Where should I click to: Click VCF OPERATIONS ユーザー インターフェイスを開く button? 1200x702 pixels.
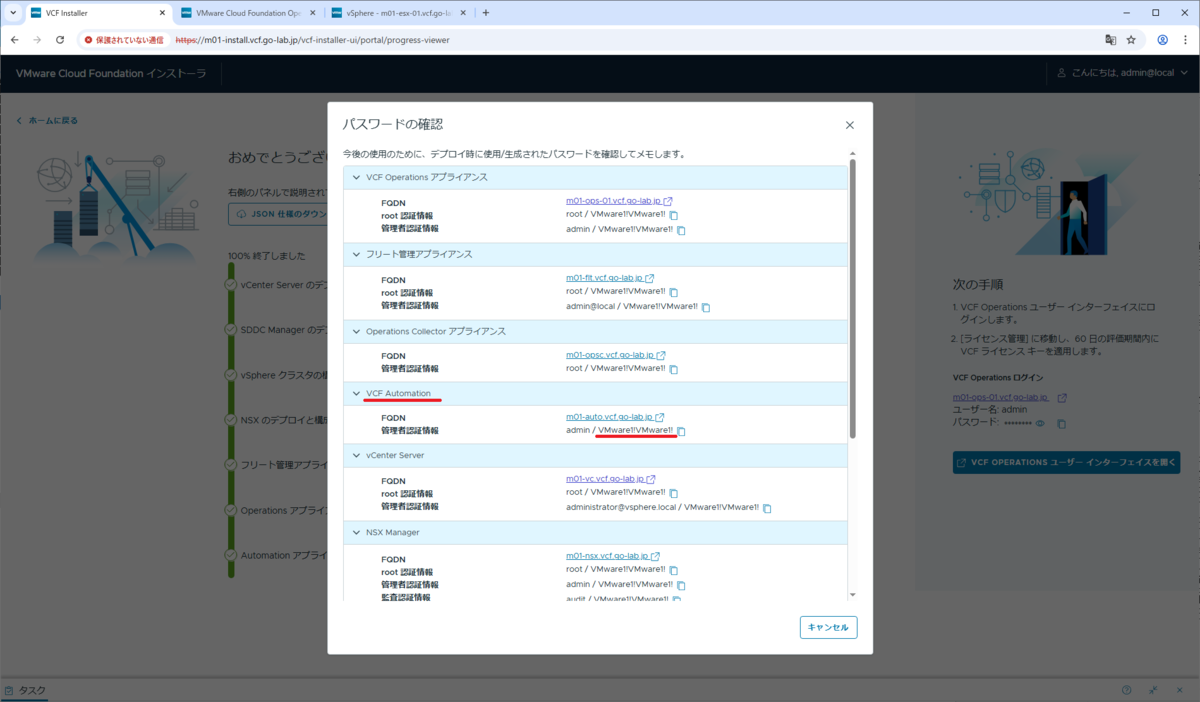[1066, 463]
